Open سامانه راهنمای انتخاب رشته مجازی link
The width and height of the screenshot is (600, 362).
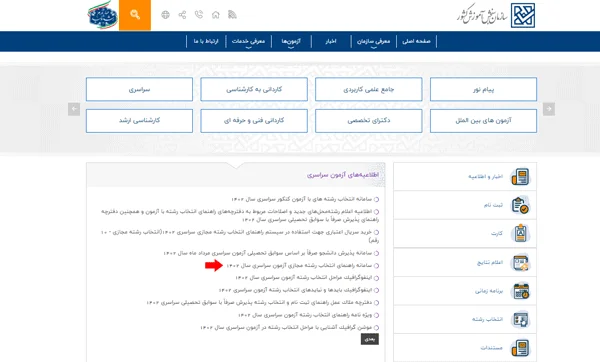click(x=299, y=266)
